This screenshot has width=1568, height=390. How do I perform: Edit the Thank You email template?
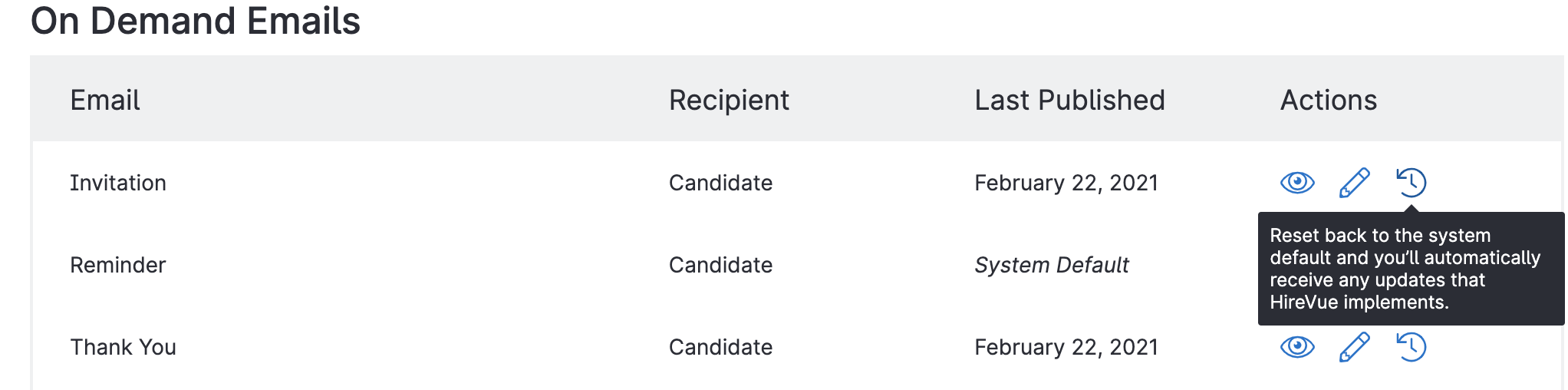(x=1354, y=347)
